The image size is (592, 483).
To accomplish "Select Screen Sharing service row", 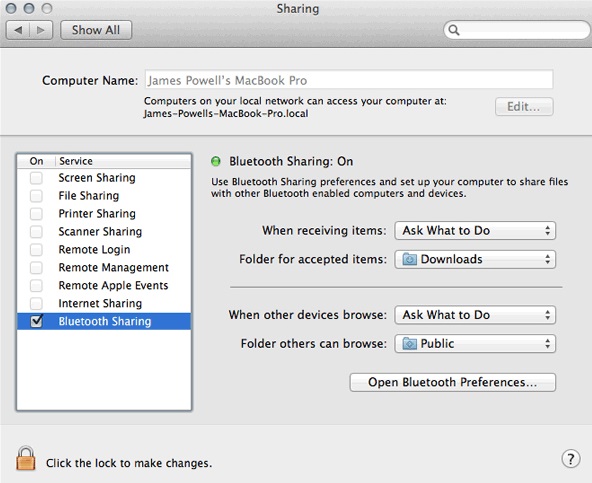I will coord(104,178).
